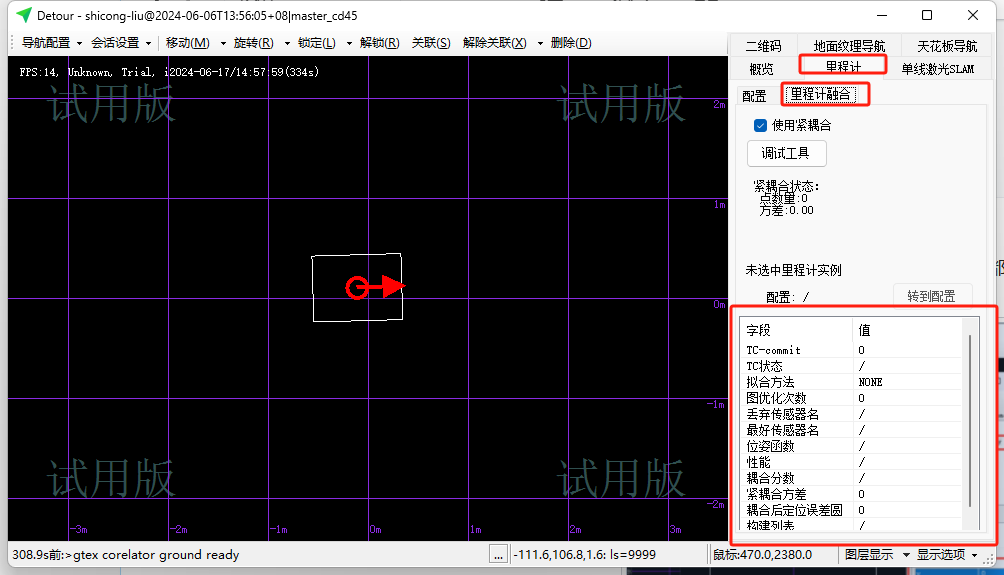The width and height of the screenshot is (1004, 575).
Task: Open dropdown arrow next to 移动(M)
Action: (223, 43)
